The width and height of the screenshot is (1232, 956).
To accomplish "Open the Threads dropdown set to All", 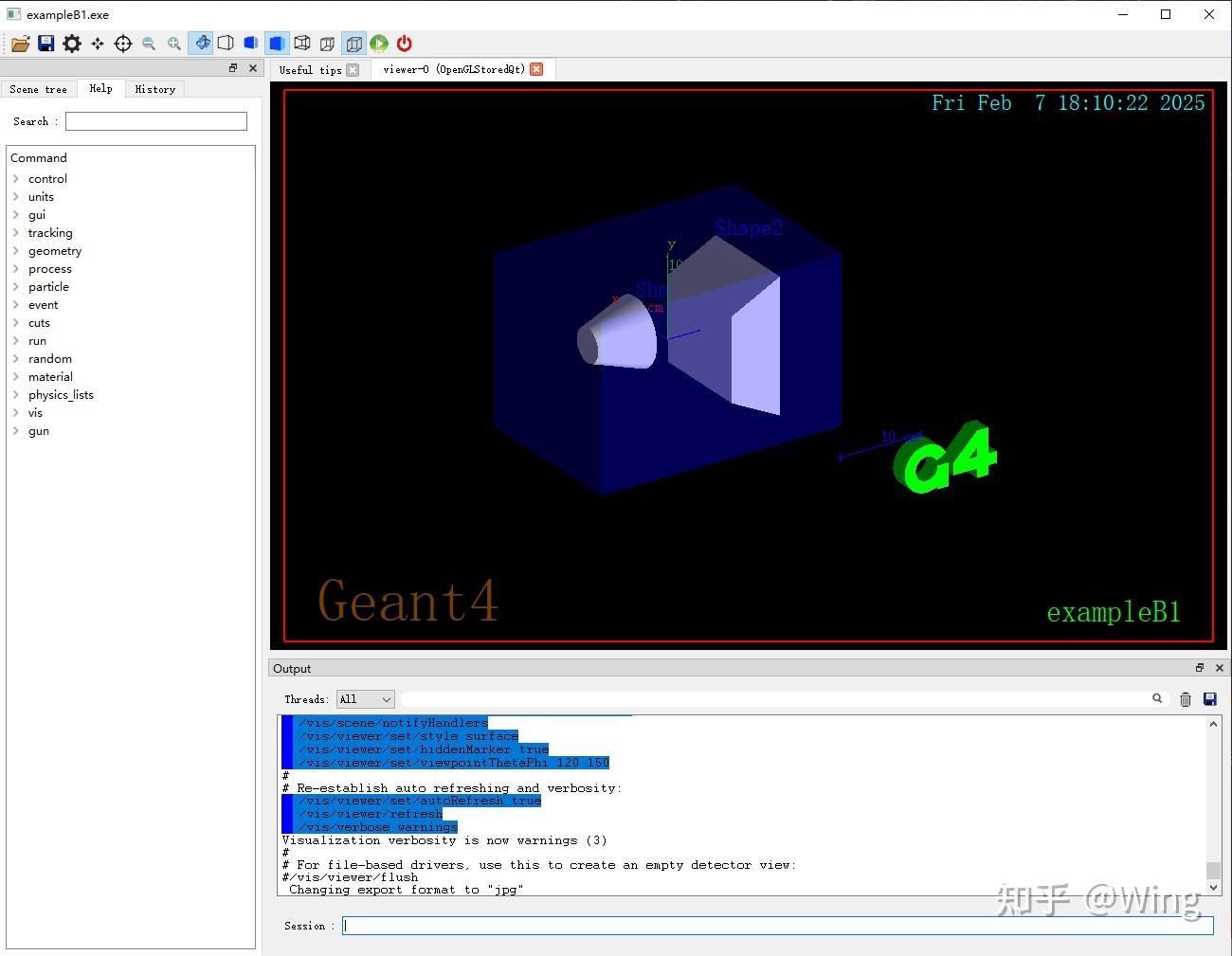I will (365, 699).
